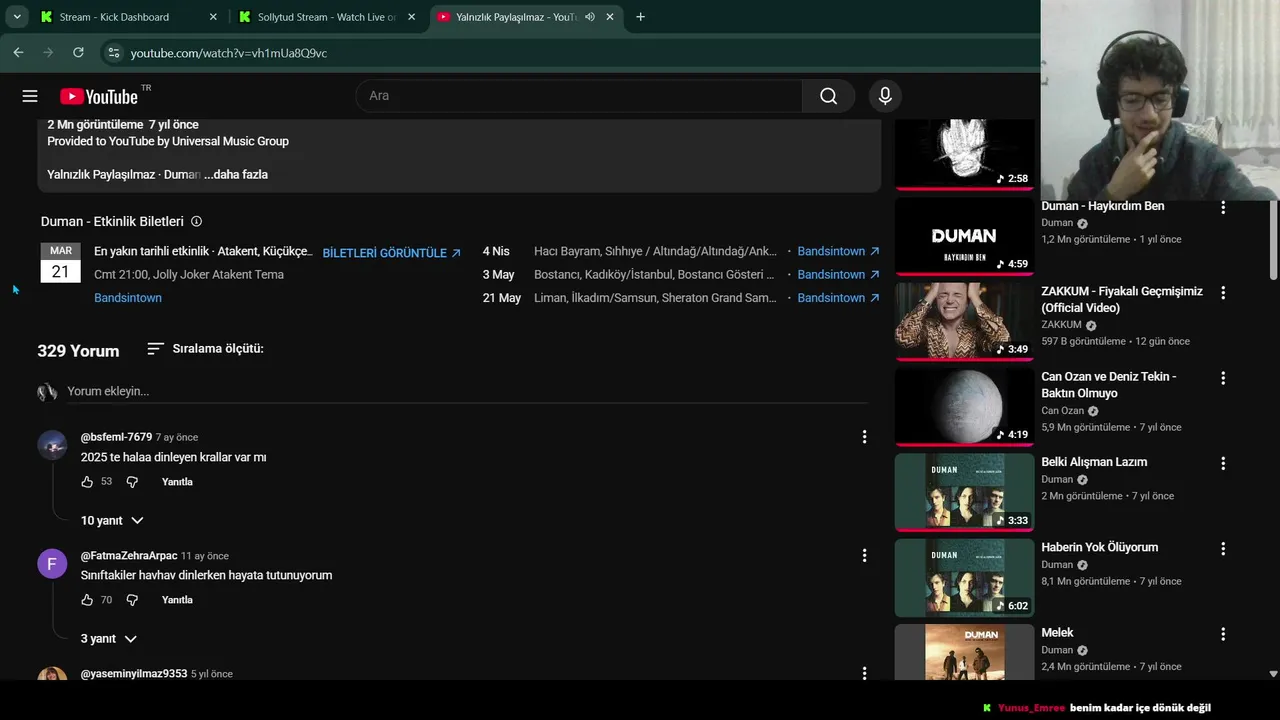Reload the page with refresh icon
The height and width of the screenshot is (720, 1280).
coord(78,53)
